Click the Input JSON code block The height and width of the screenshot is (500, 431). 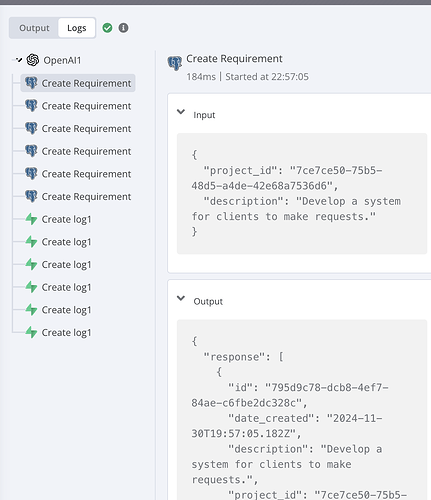[302, 193]
